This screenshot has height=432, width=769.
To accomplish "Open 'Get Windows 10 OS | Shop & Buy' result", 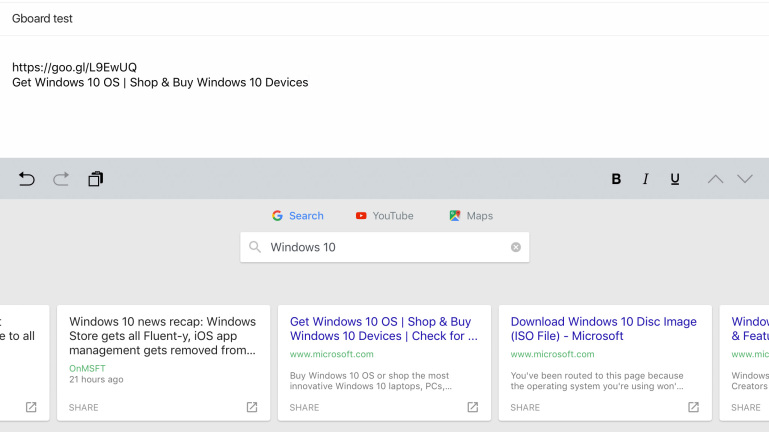I will (384, 329).
